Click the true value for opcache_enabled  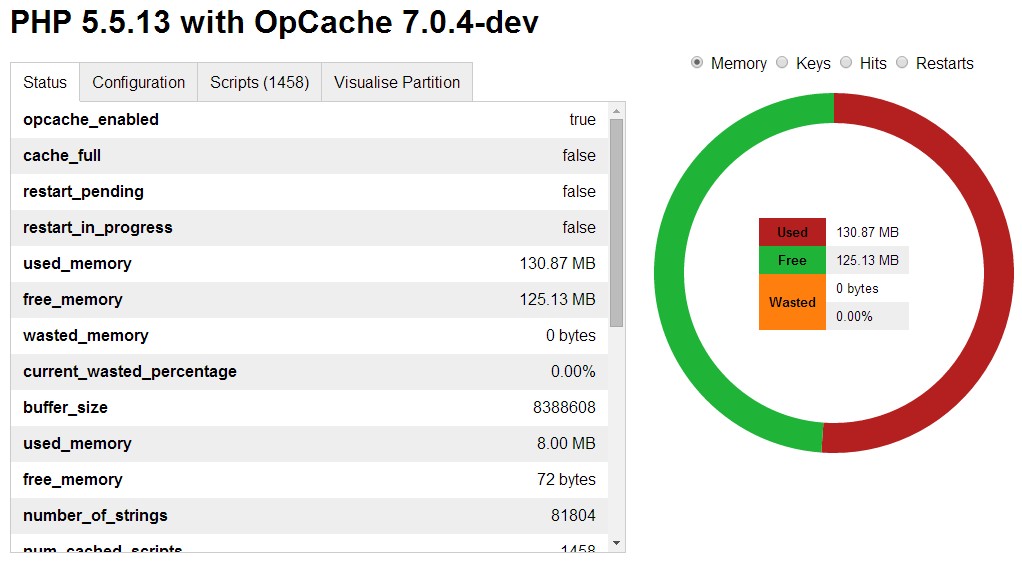point(583,119)
